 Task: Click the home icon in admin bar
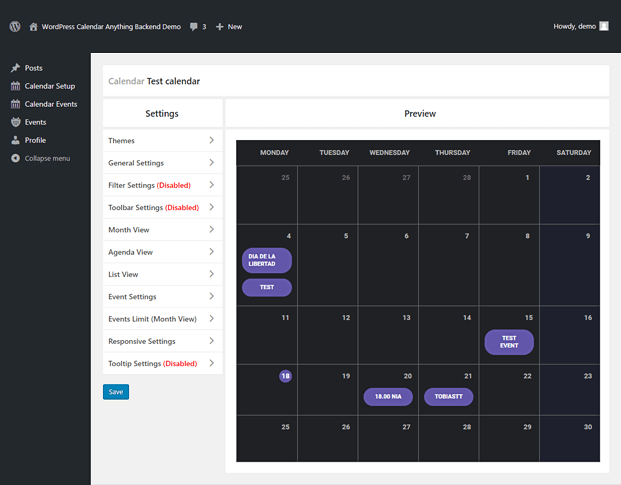pyautogui.click(x=33, y=27)
